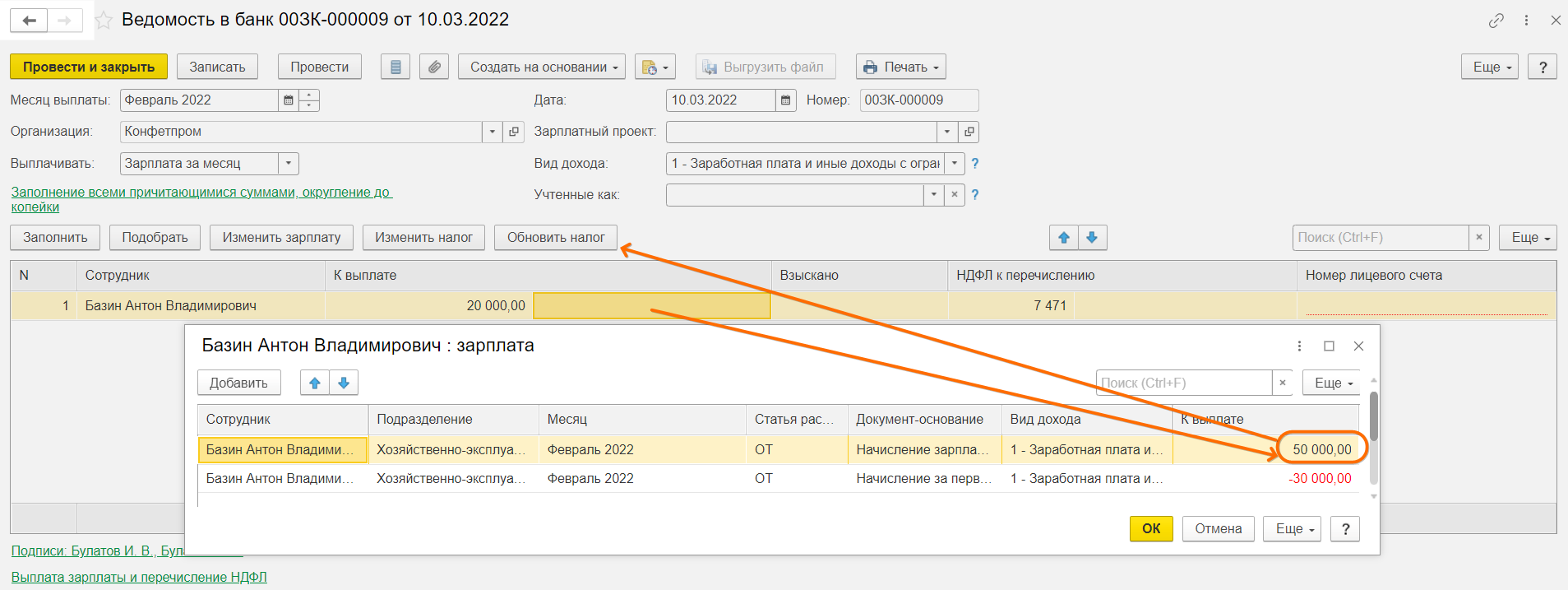Clear the Учтенные как field
This screenshot has height=590, width=1568.
click(x=954, y=195)
